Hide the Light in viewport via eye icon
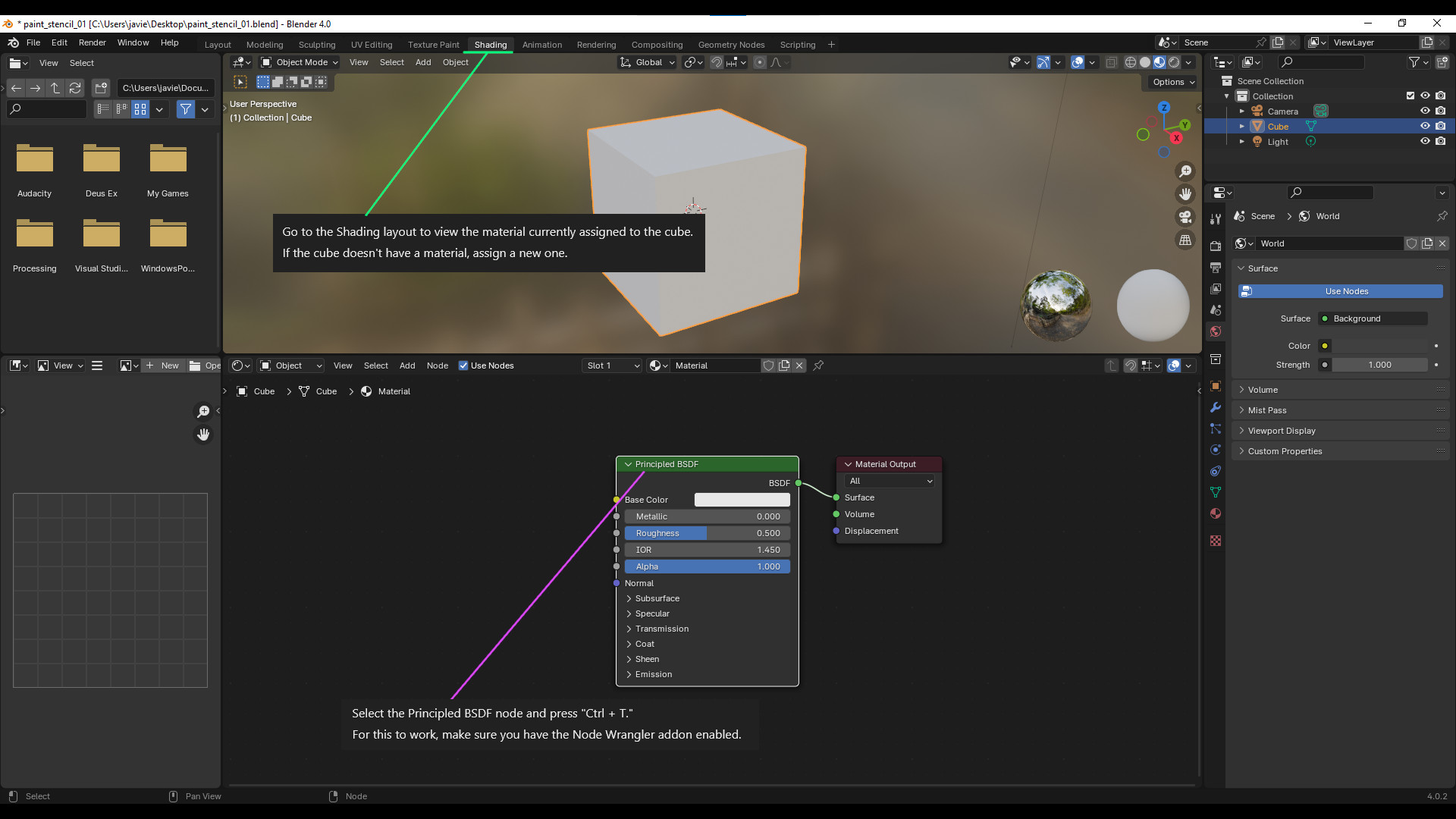The width and height of the screenshot is (1456, 819). click(1425, 141)
